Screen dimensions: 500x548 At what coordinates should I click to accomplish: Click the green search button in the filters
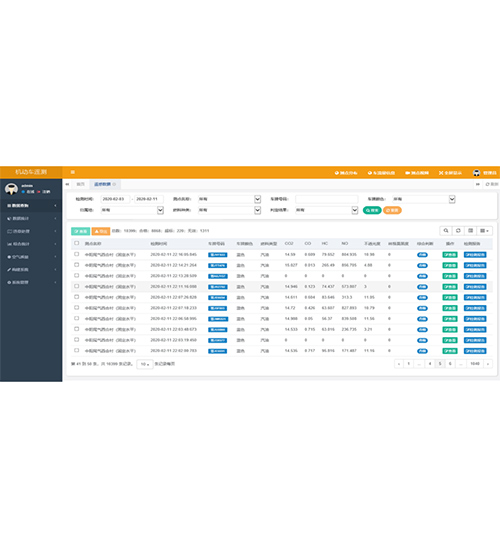pos(372,210)
